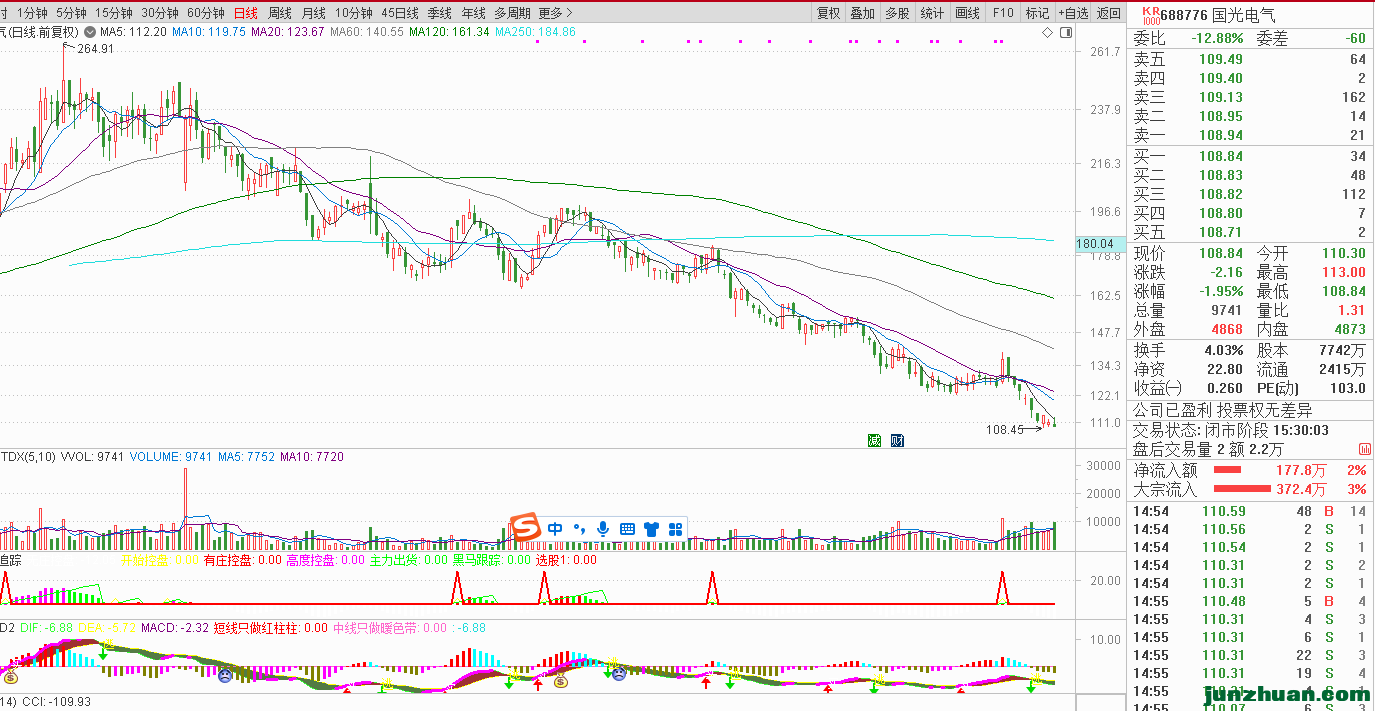Open Sogou skin shirt icon
Image resolution: width=1375 pixels, height=711 pixels.
tap(652, 528)
